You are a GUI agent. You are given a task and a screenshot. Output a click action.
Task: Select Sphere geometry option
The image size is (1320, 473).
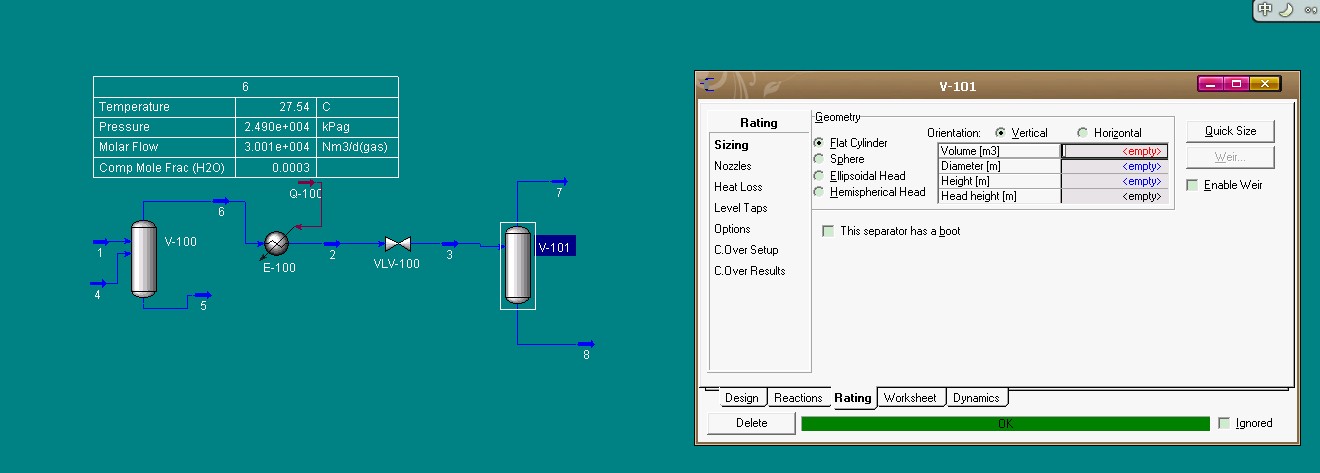(839, 159)
